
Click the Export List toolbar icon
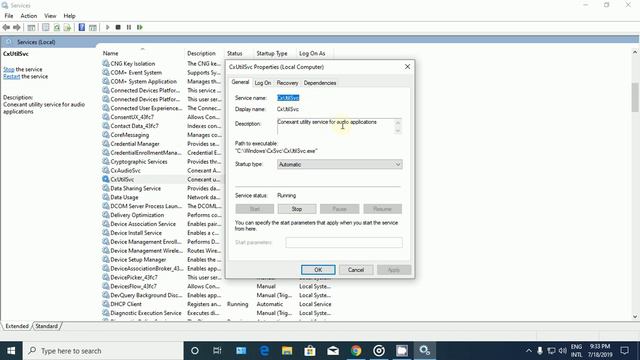click(67, 27)
